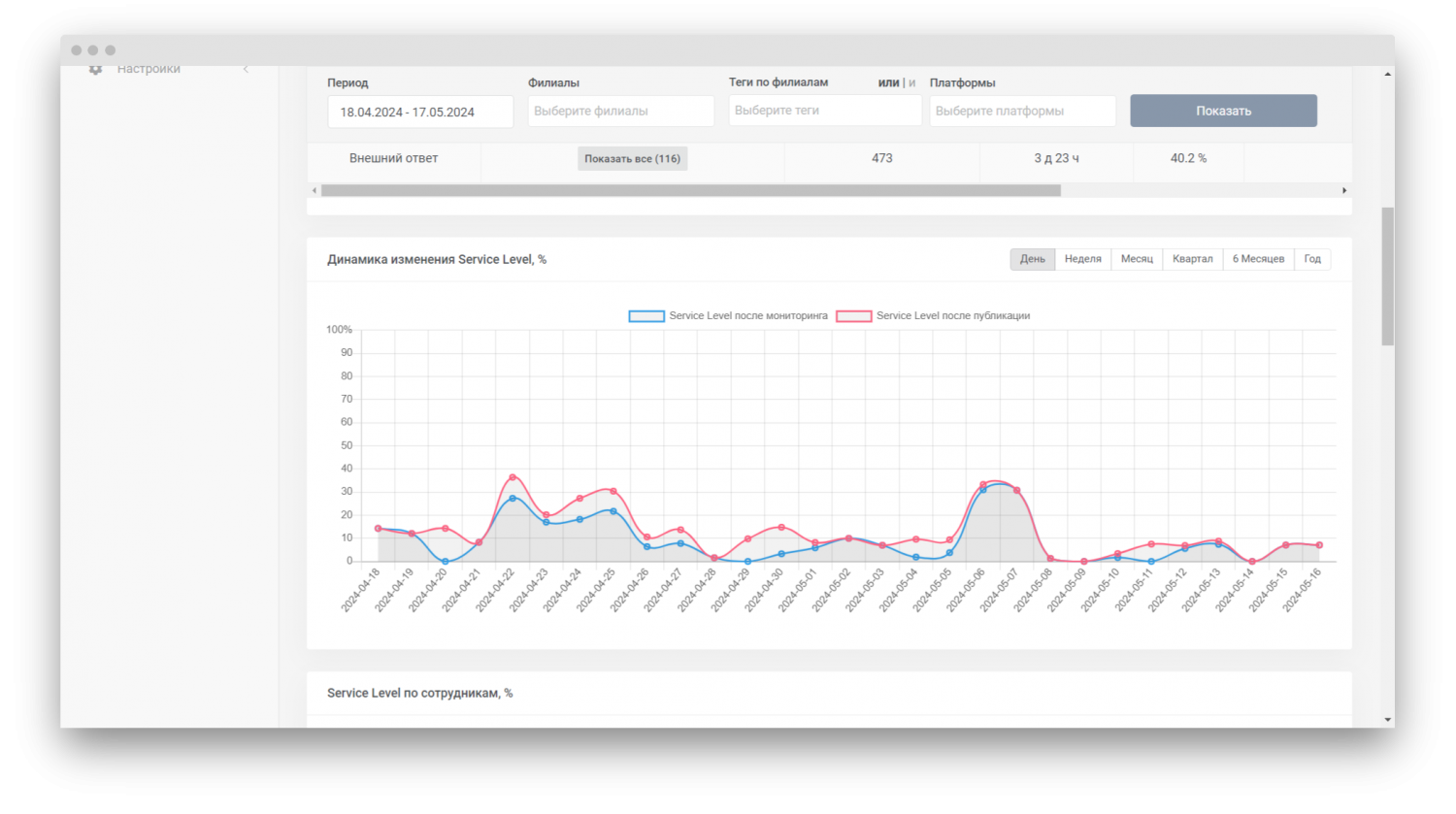The width and height of the screenshot is (1456, 814).
Task: Click the page scrollbar down arrow
Action: coord(1387,720)
